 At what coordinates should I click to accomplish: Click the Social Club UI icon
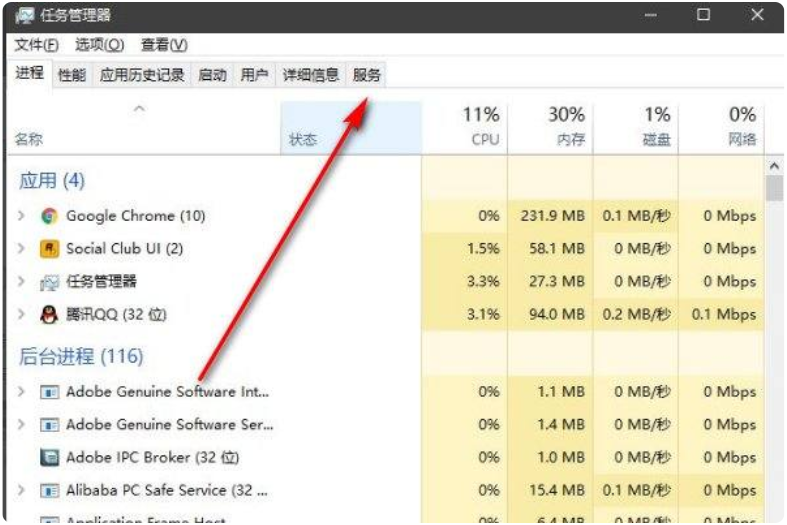click(x=49, y=249)
